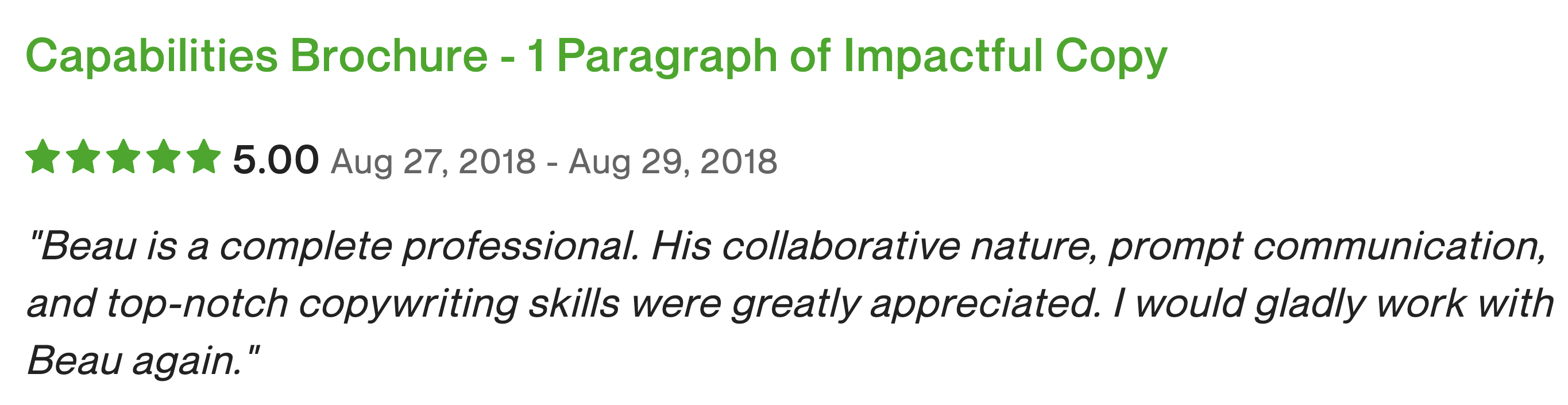
Task: Click 'Beau again.' at the review's end
Action: pos(144,361)
